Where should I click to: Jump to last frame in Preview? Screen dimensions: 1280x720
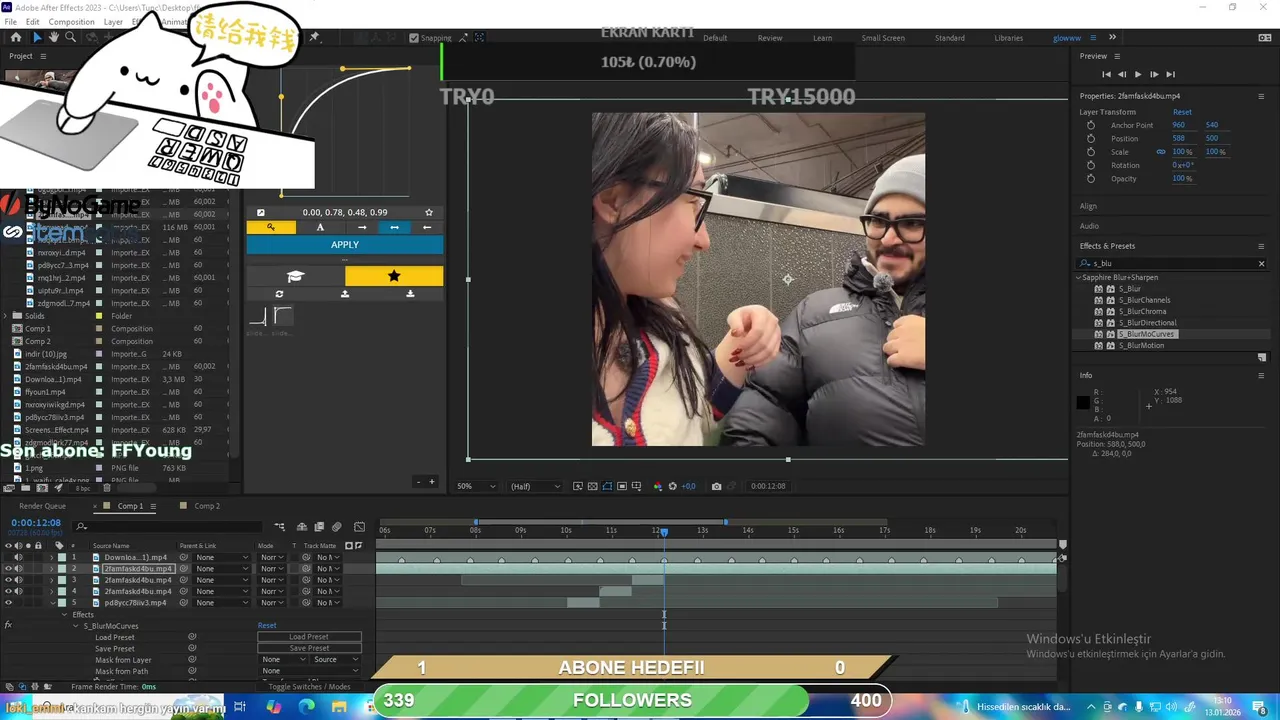coord(1170,74)
